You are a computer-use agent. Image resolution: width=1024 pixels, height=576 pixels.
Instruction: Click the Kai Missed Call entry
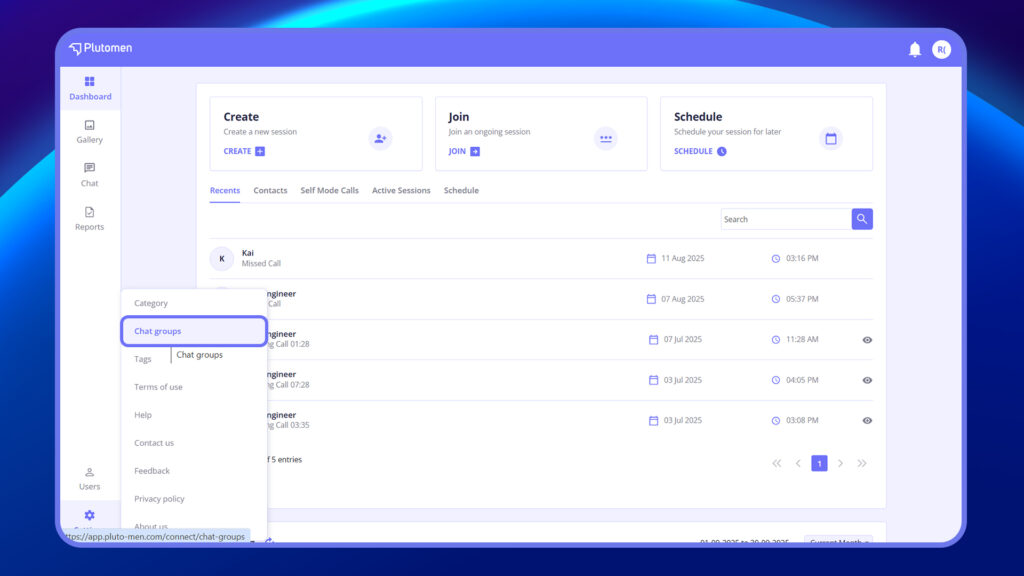tap(541, 259)
